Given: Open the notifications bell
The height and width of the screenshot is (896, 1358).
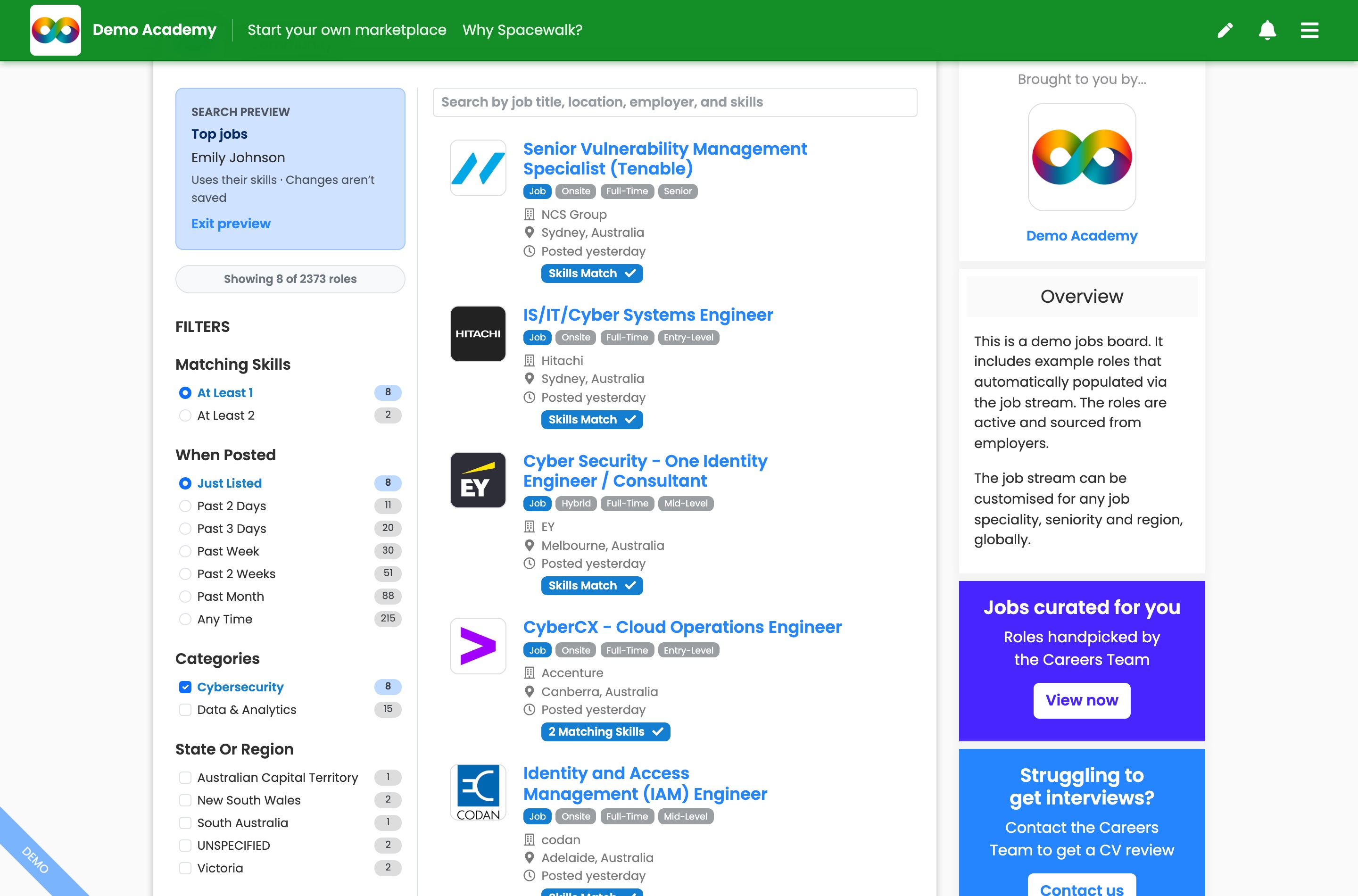Looking at the screenshot, I should coord(1267,30).
